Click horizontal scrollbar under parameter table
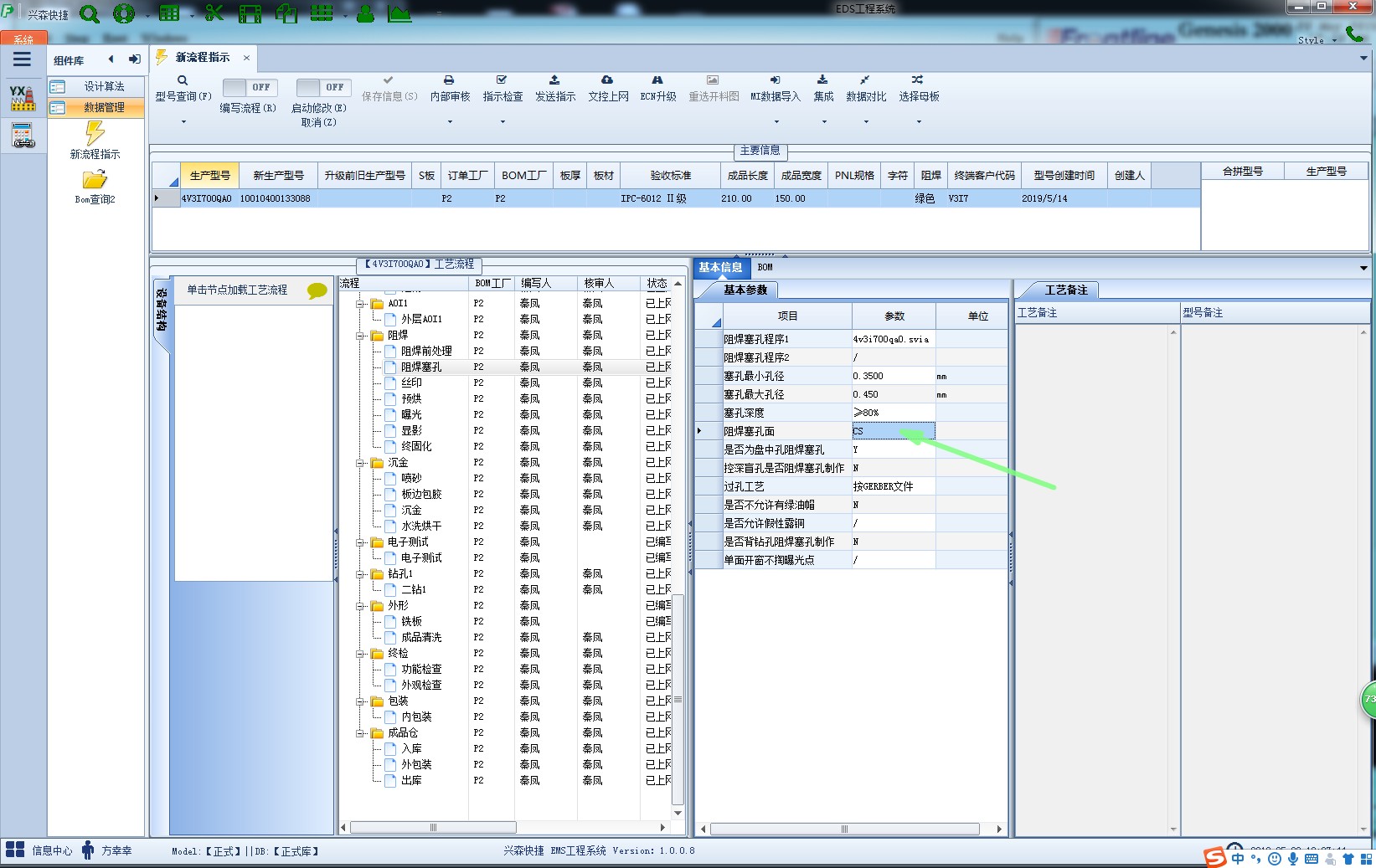 [x=844, y=829]
